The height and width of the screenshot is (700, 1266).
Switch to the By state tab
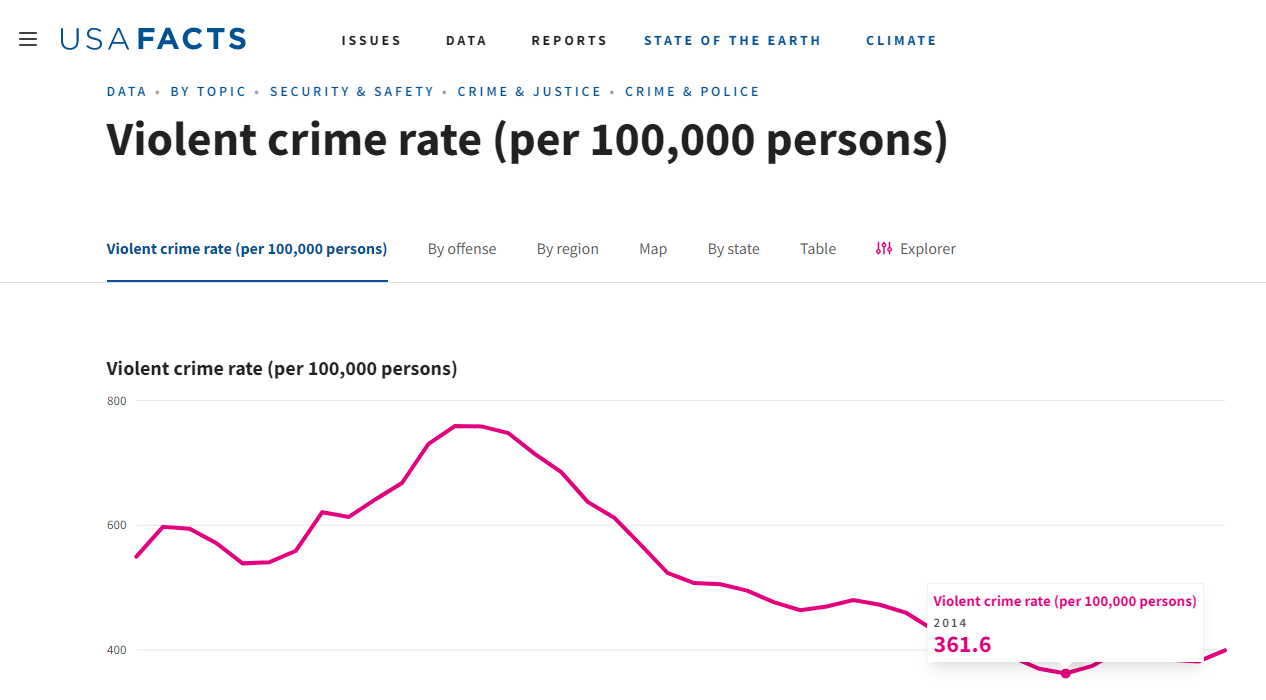734,249
